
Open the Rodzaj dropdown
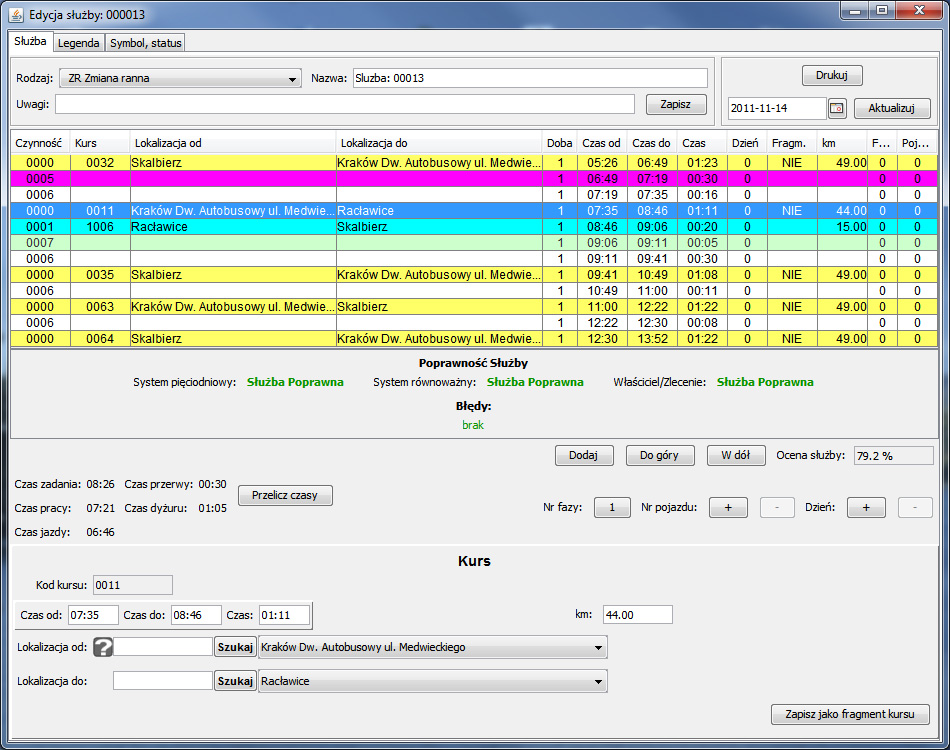(x=181, y=78)
